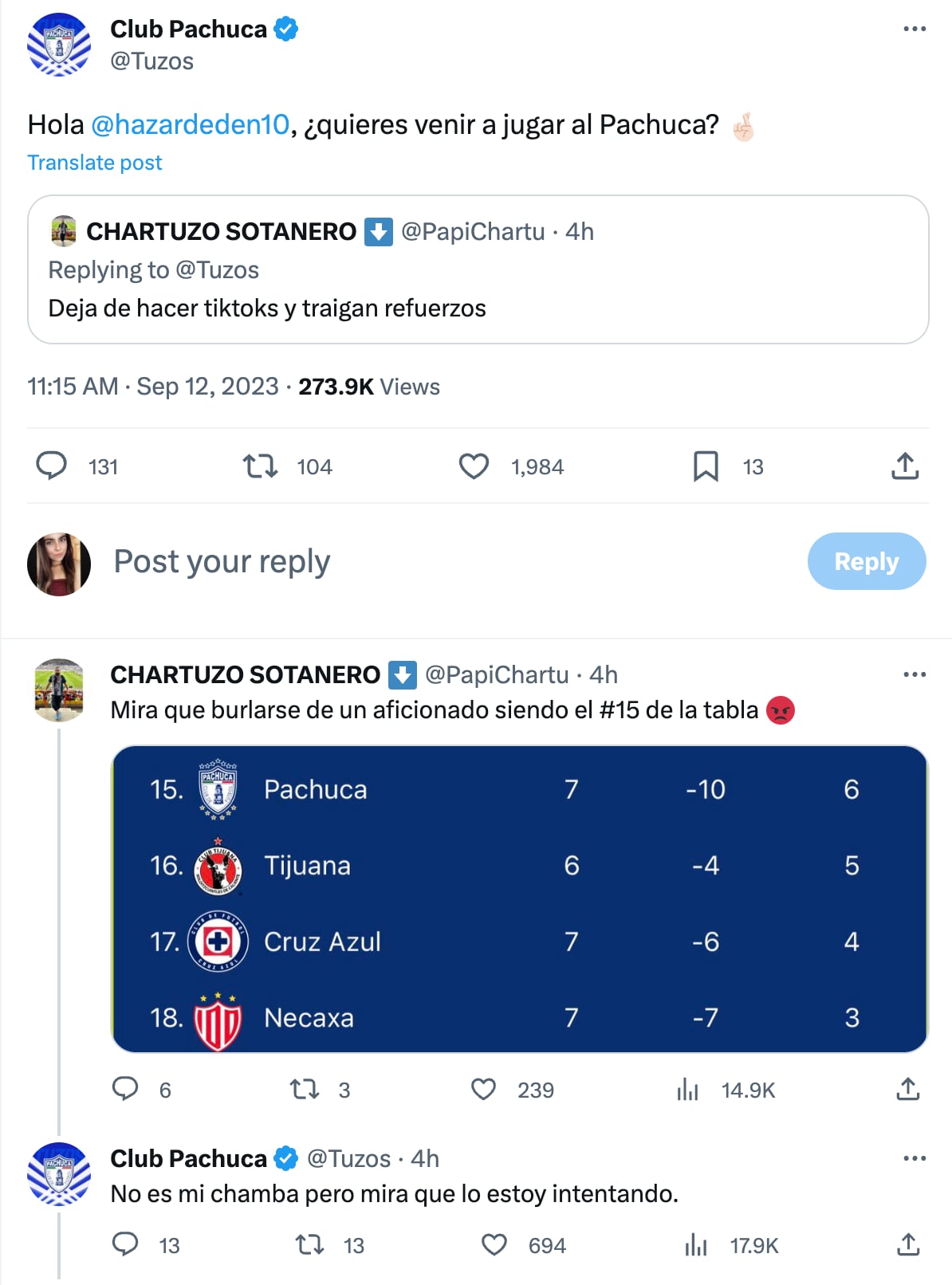Click the blue Reply button

click(x=866, y=561)
